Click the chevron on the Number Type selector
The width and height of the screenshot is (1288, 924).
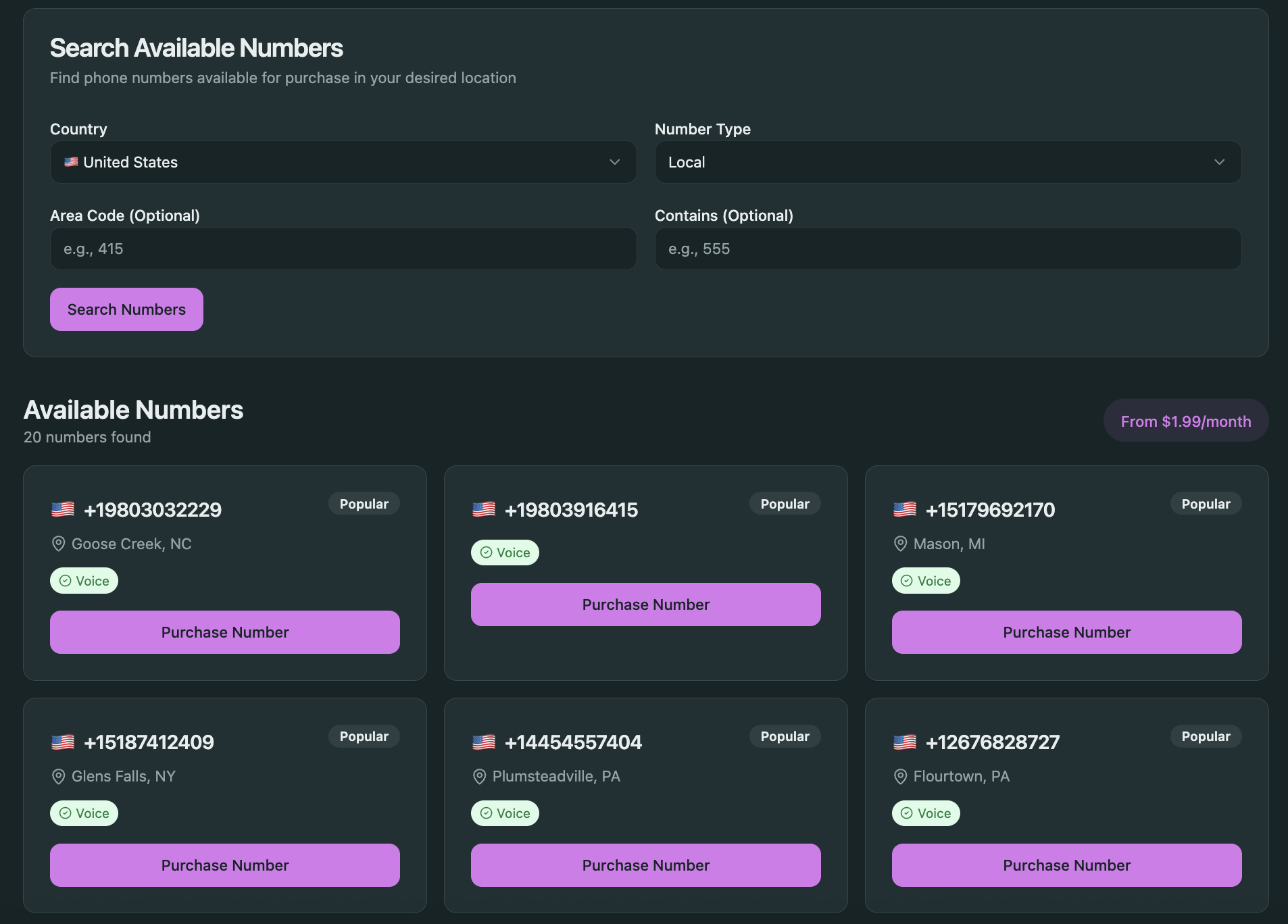tap(1220, 162)
